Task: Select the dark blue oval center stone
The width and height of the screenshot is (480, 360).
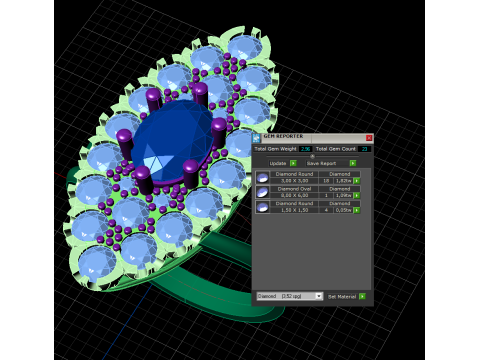Action: [173, 140]
